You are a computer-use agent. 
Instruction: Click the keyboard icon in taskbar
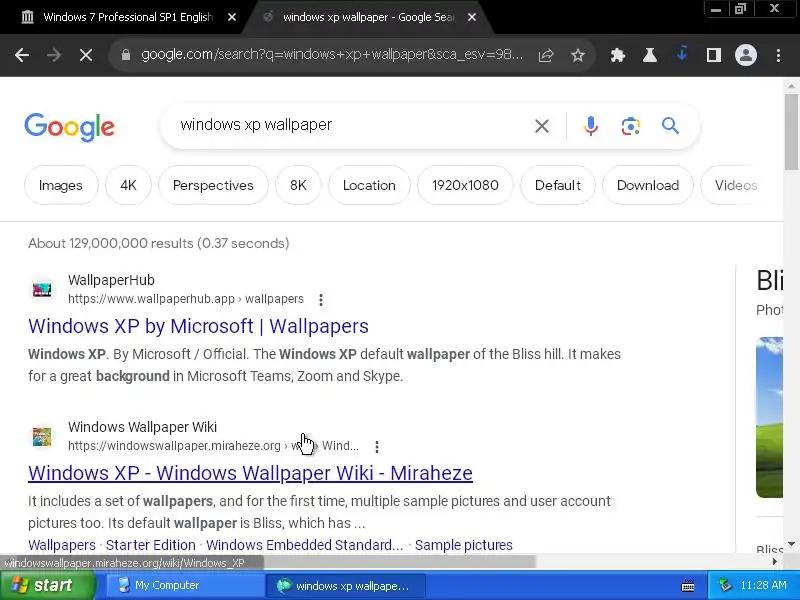(688, 586)
